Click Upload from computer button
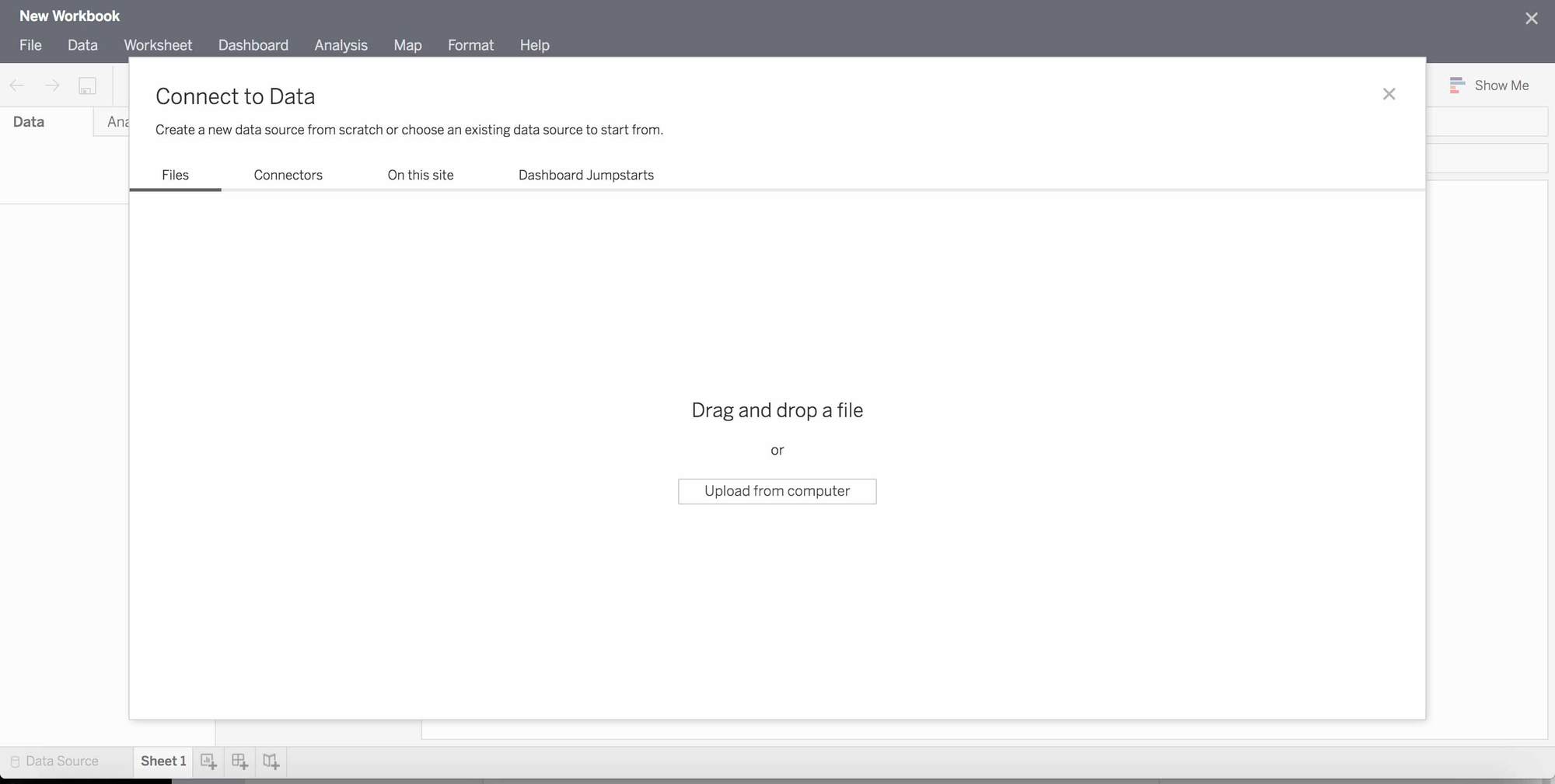Screen dimensions: 1555x784 [777, 491]
